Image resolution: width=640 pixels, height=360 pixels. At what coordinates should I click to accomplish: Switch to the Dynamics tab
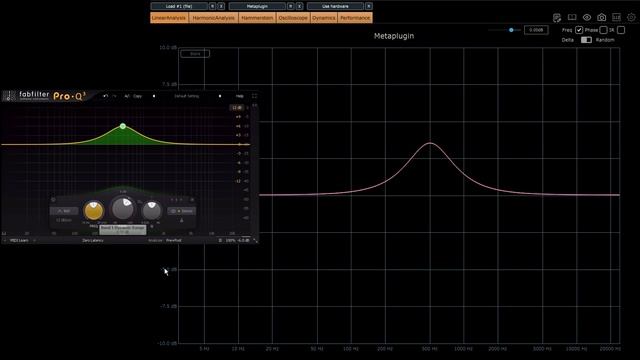[x=324, y=18]
